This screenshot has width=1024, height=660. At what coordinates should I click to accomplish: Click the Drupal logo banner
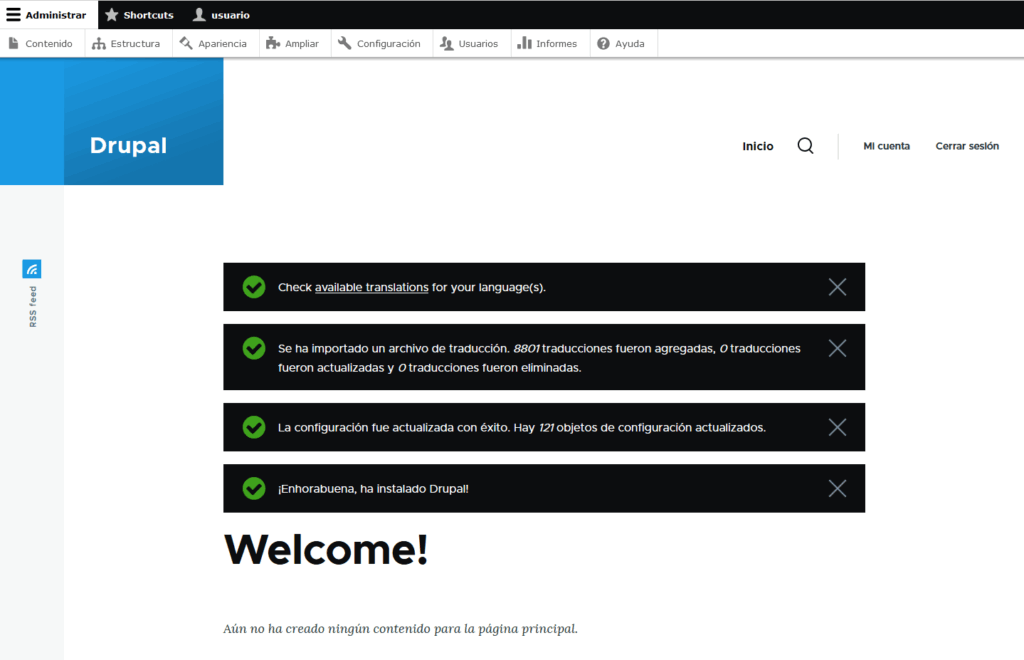pyautogui.click(x=128, y=145)
